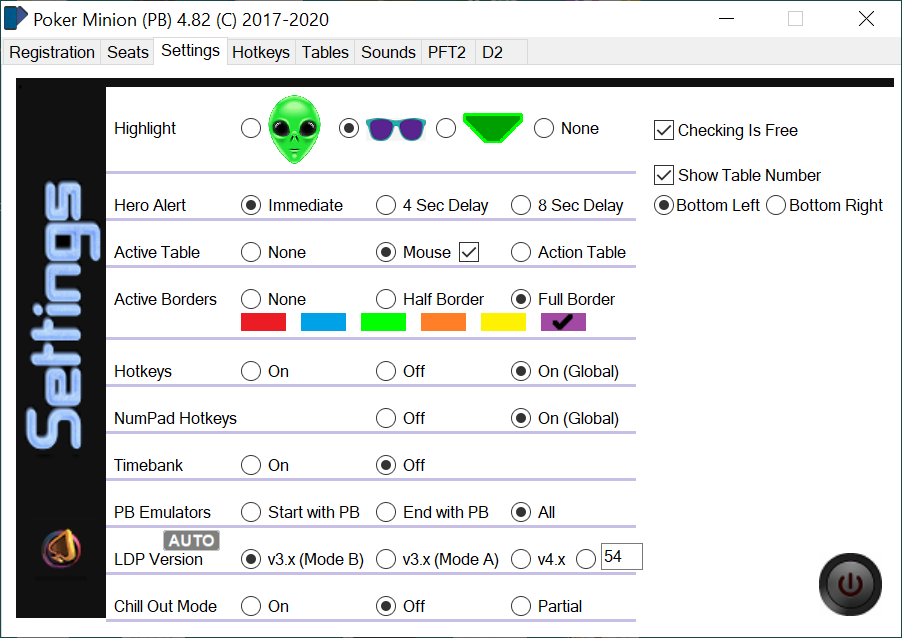902x638 pixels.
Task: Switch to the Seats tab
Action: pos(128,52)
